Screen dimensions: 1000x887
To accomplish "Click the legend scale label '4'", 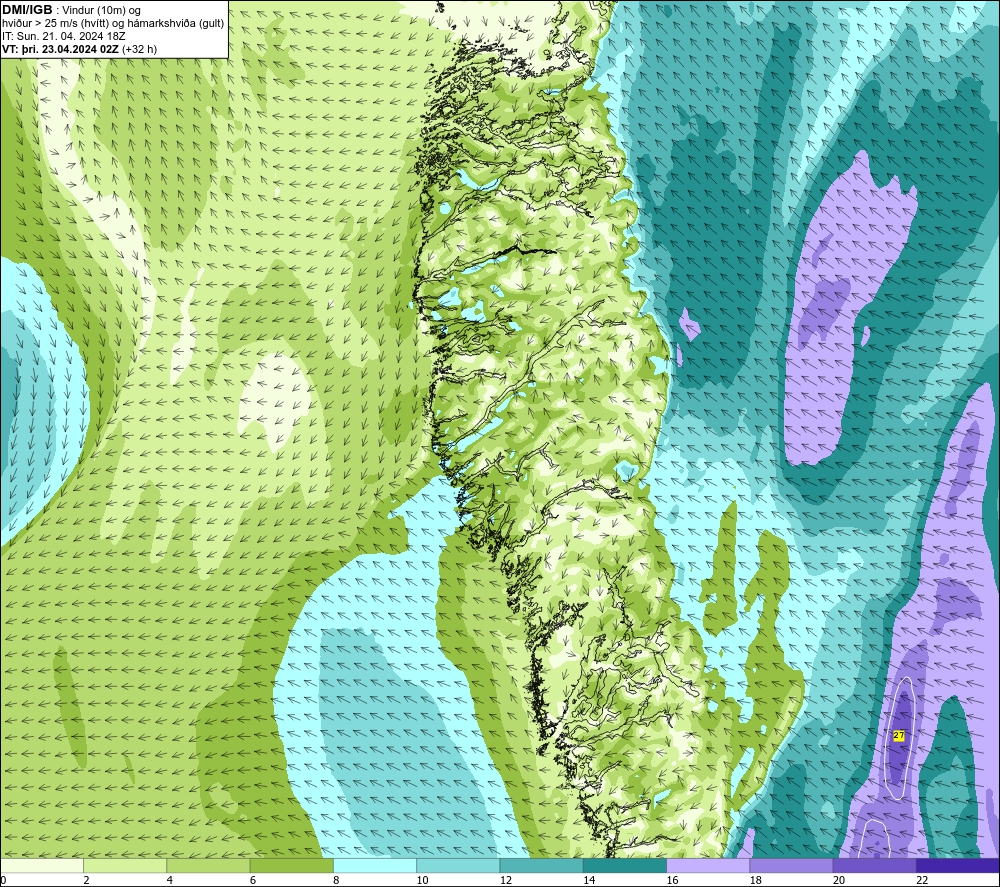I will tap(170, 880).
